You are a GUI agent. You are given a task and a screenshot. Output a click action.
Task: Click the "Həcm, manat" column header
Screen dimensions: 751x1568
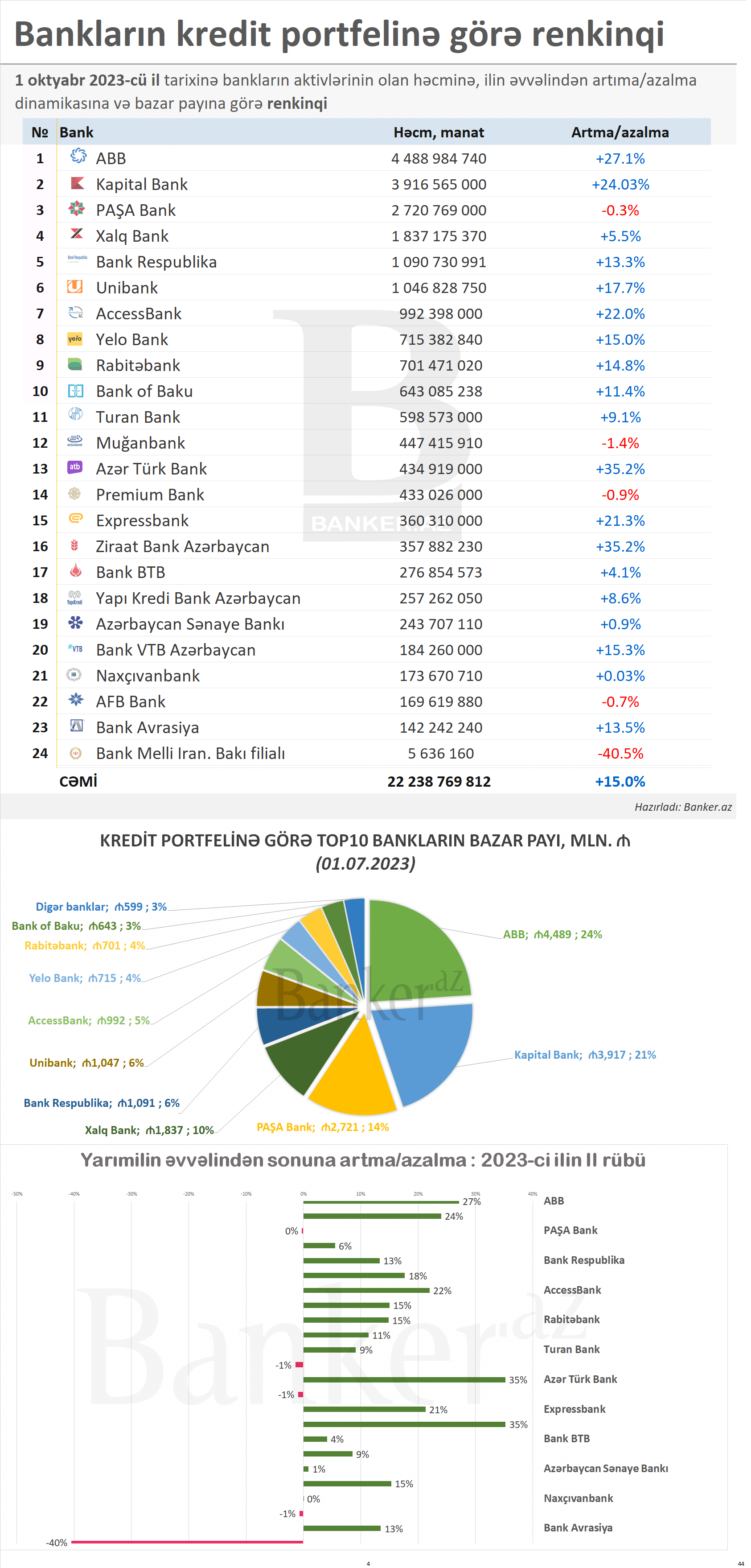439,132
